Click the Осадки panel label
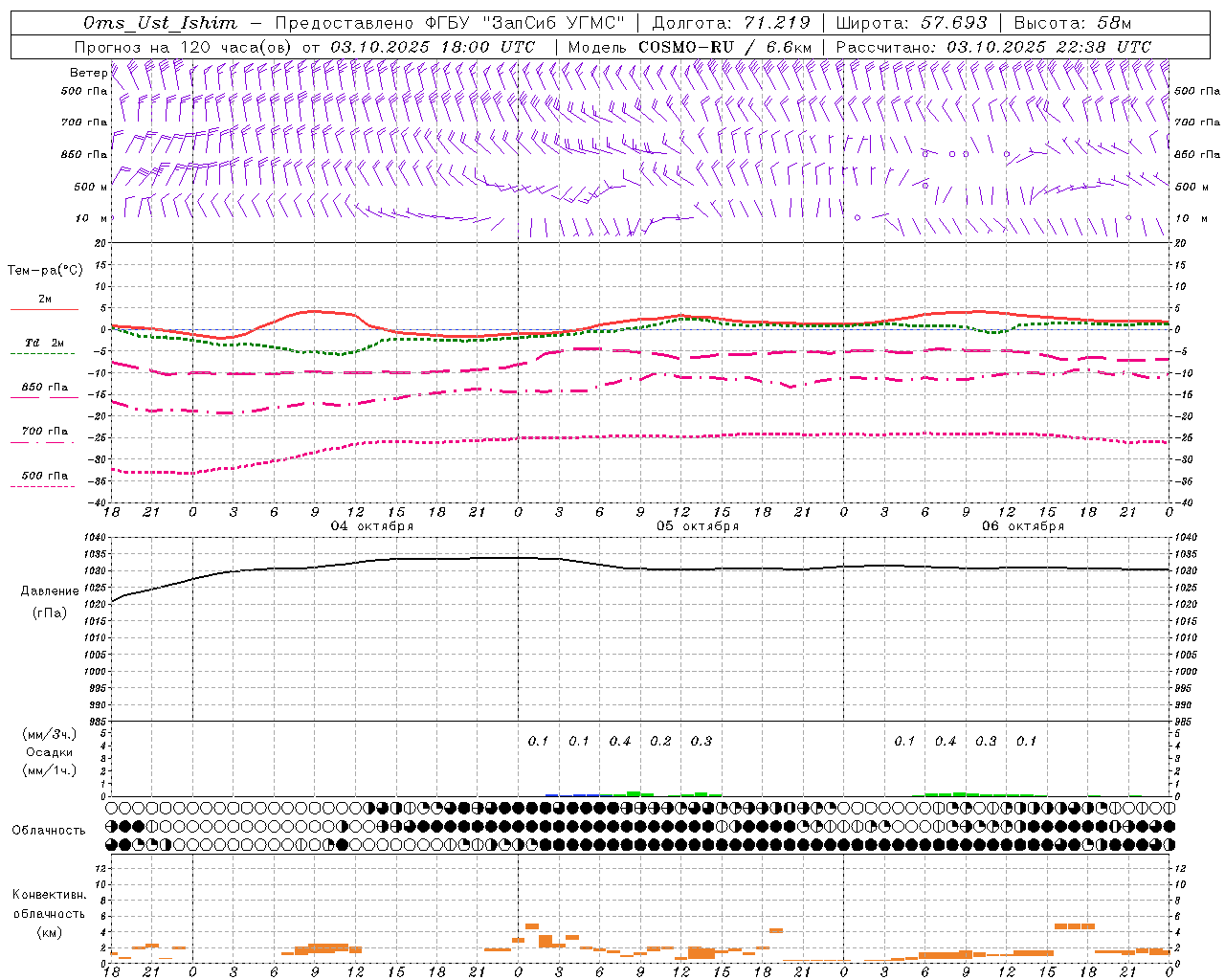Viewport: 1225px width, 980px height. (50, 752)
